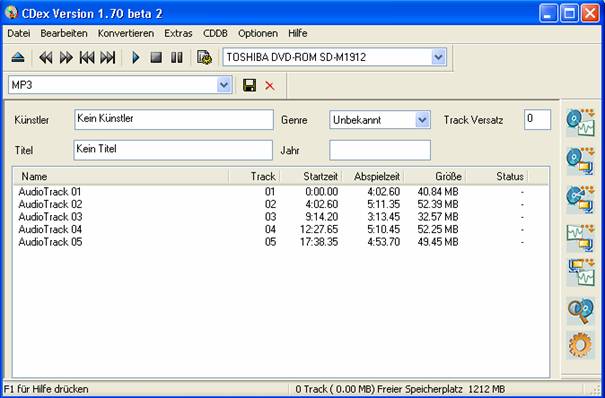
Task: Open the Genre Unbekannt dropdown
Action: [x=422, y=120]
